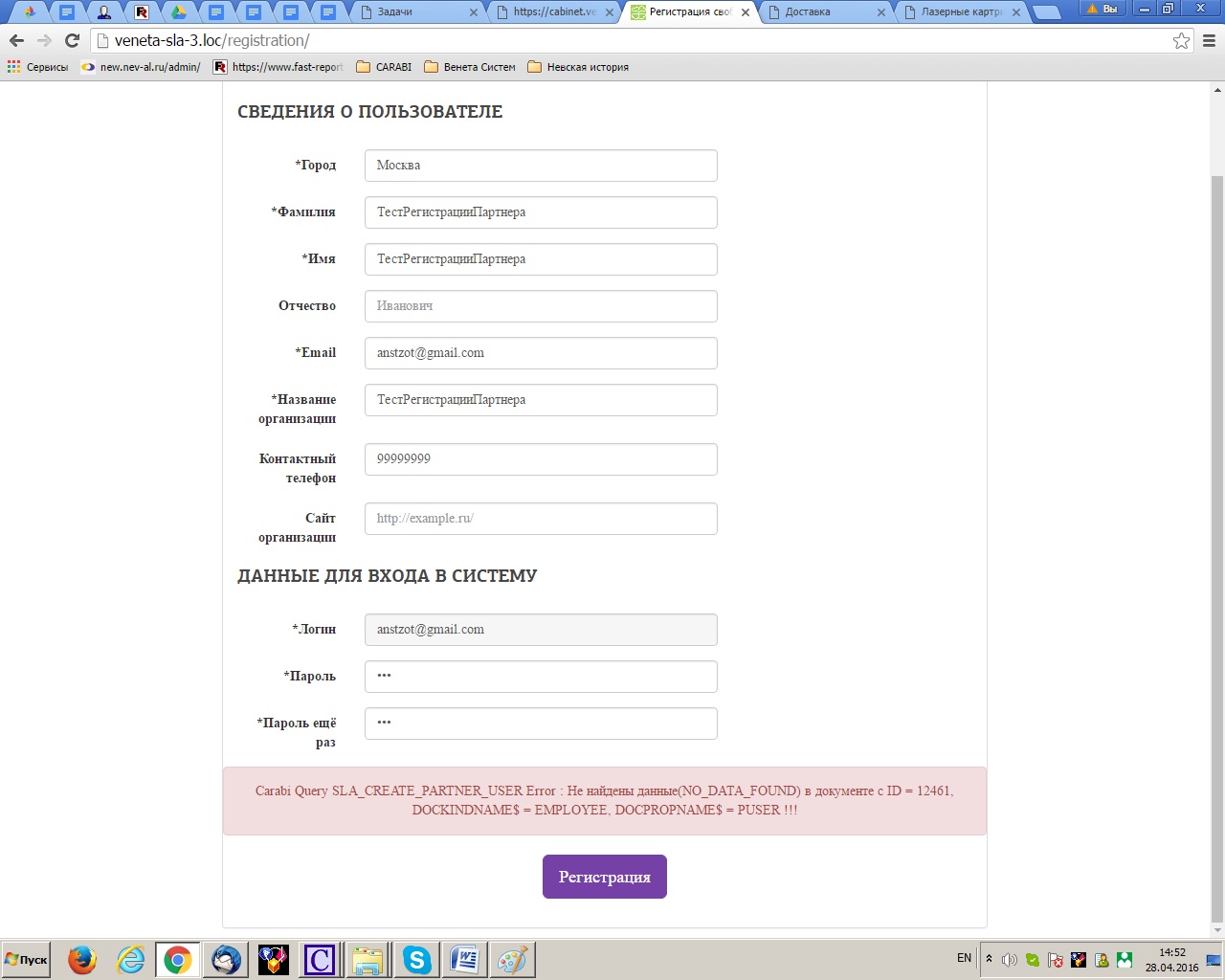Bookmark this page with the star icon
The height and width of the screenshot is (980, 1225).
(x=1181, y=40)
